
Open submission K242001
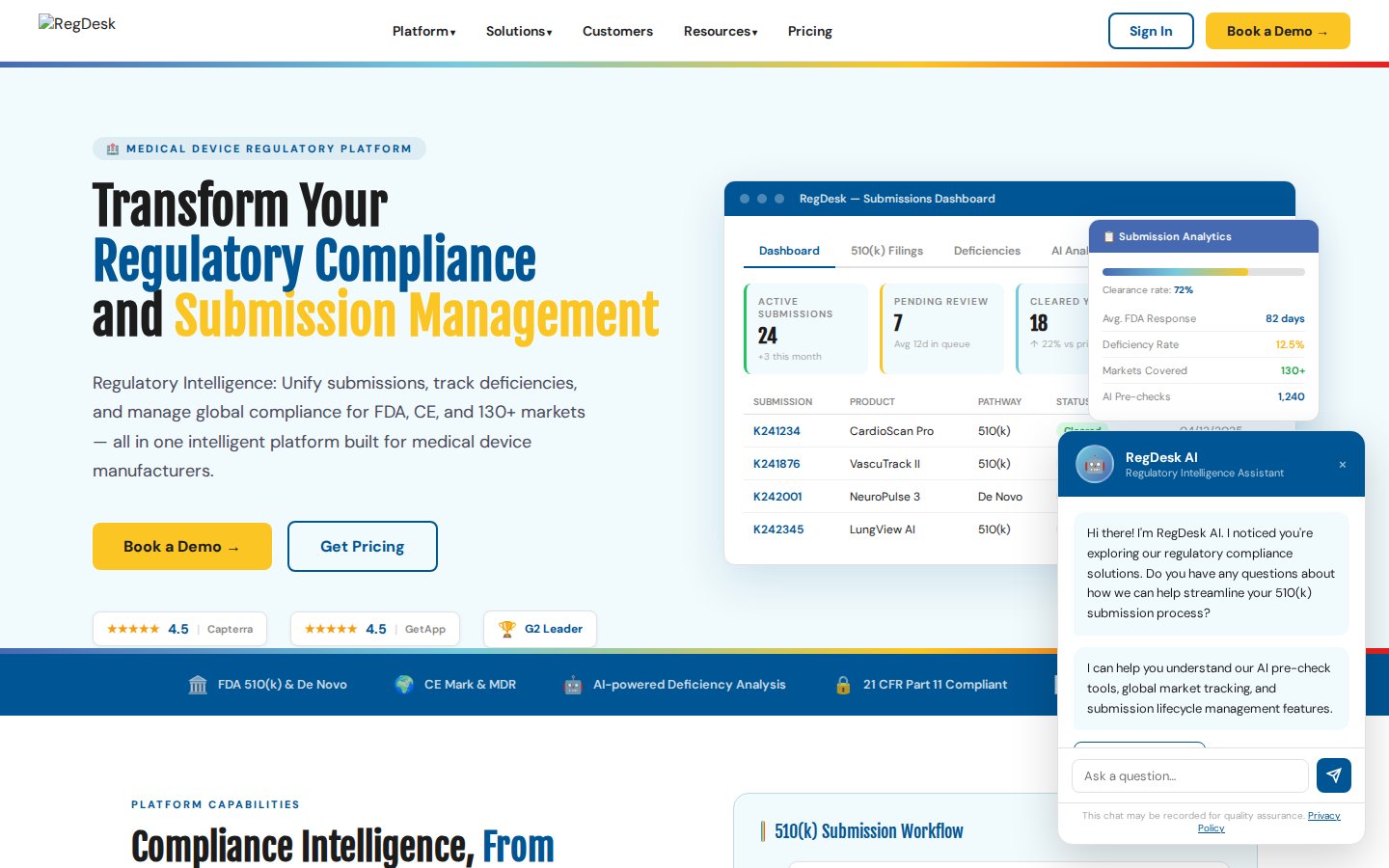coord(777,497)
